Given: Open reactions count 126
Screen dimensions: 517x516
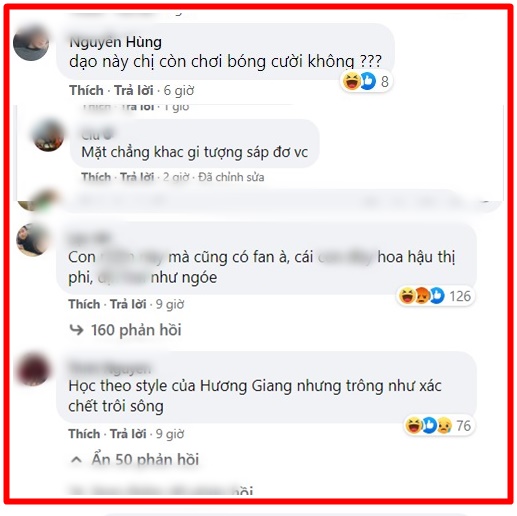Looking at the screenshot, I should pyautogui.click(x=460, y=296).
